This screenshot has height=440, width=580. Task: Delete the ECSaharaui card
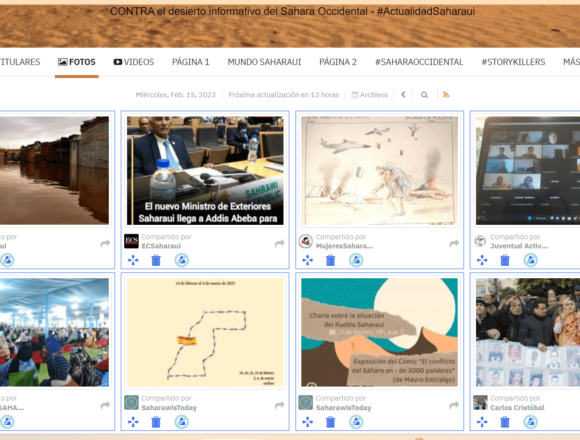tap(156, 260)
